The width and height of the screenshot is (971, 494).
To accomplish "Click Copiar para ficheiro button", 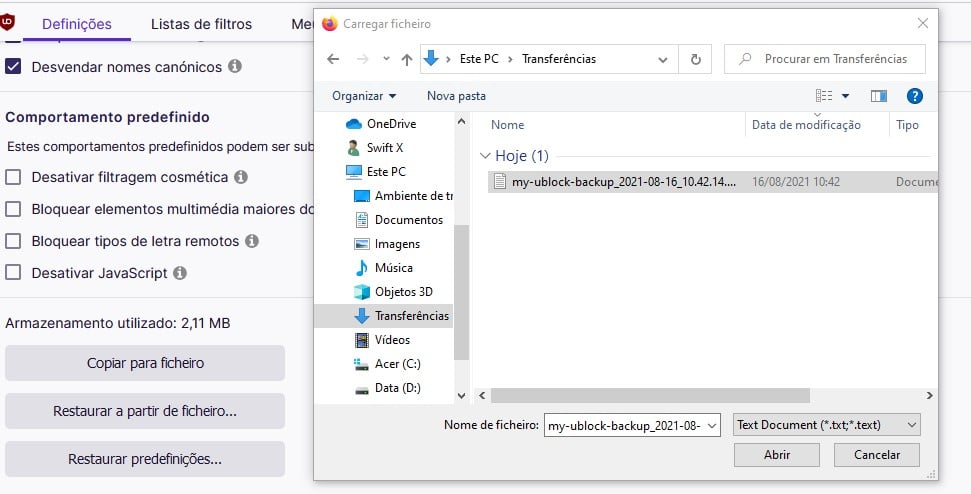I will (145, 363).
